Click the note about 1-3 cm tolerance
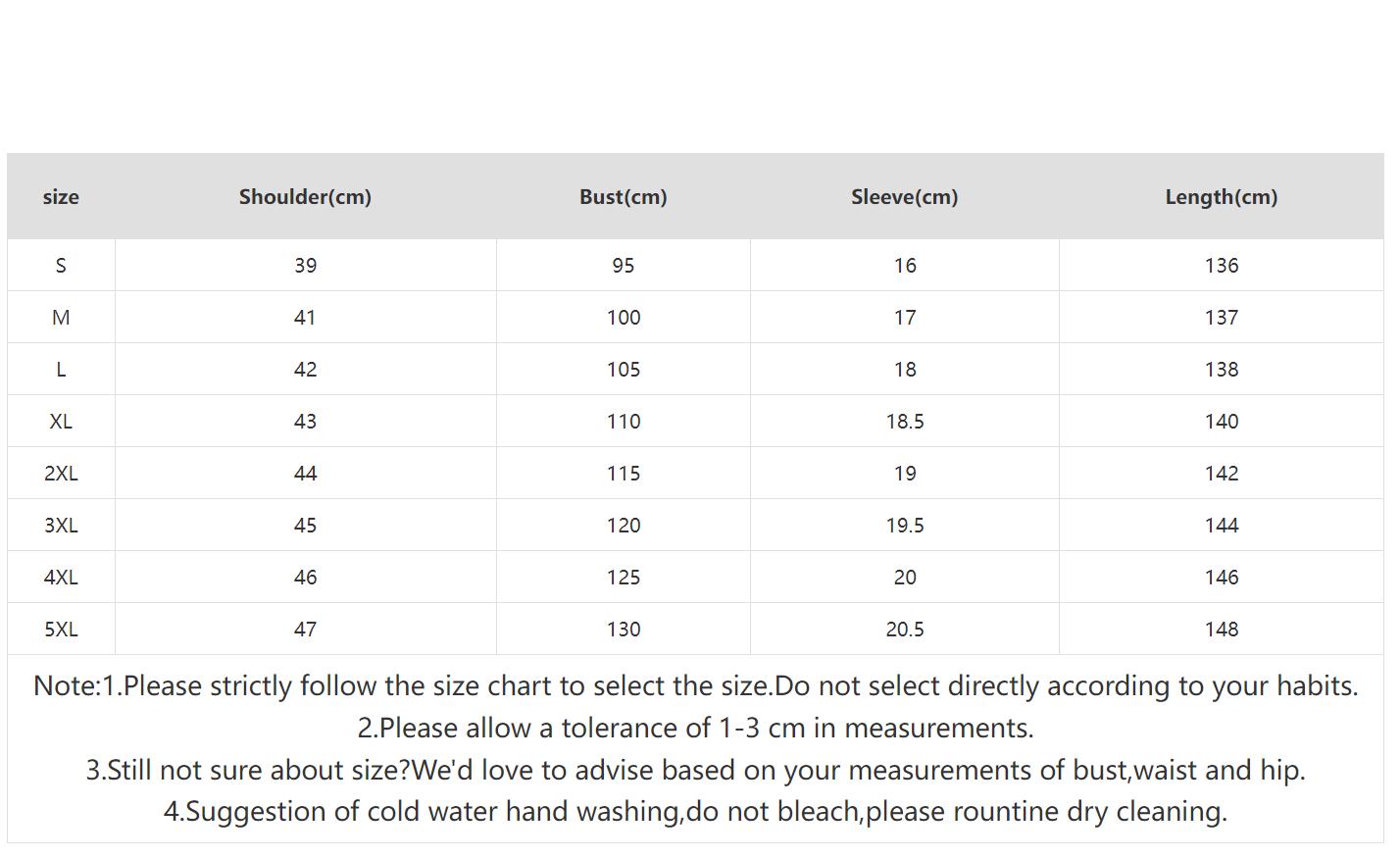Viewport: 1400px width, 858px height. coord(695,729)
